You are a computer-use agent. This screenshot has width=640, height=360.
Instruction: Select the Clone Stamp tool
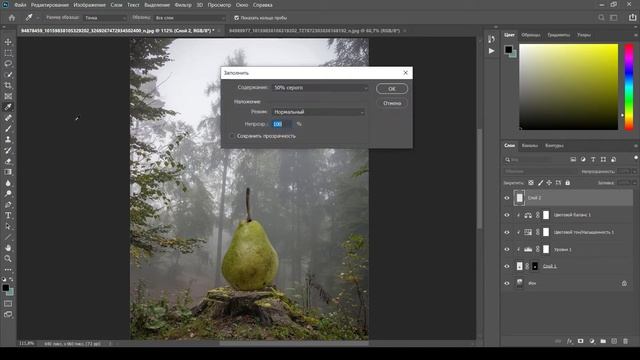point(8,140)
